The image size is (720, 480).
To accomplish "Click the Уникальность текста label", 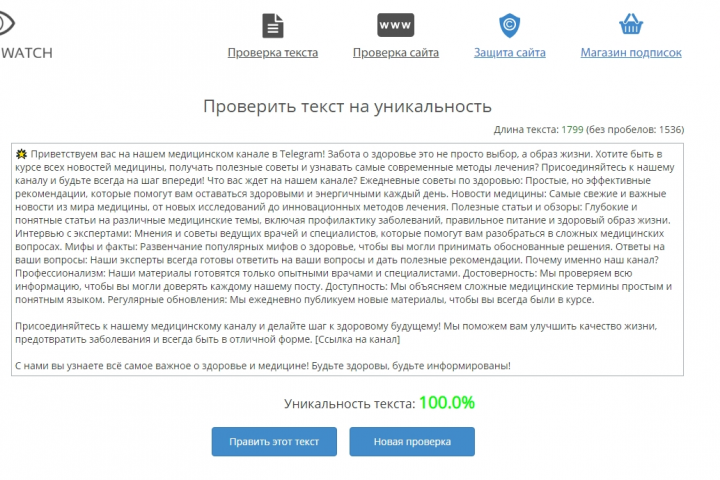I will tap(349, 404).
